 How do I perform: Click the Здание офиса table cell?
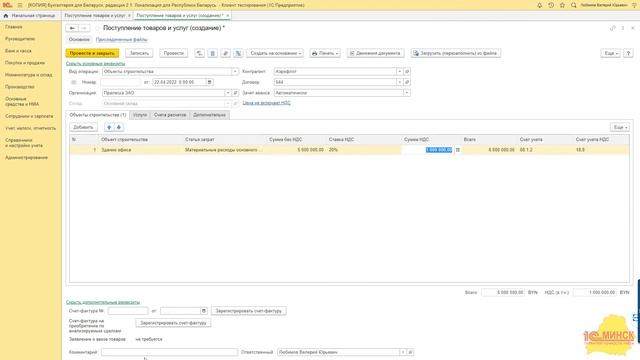coord(141,150)
